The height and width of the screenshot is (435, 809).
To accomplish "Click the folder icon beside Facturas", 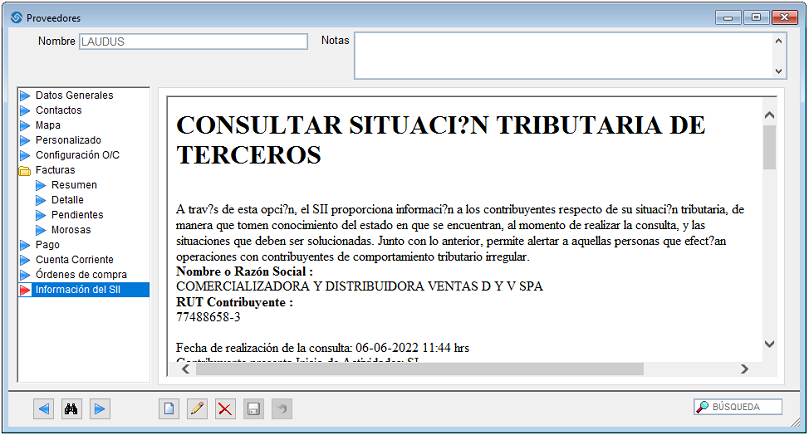I will [25, 170].
